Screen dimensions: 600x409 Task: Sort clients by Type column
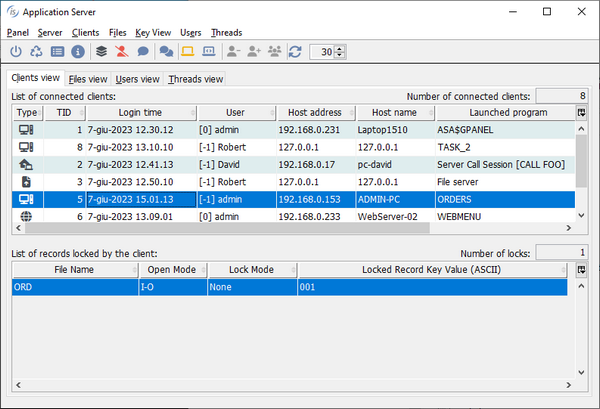28,112
